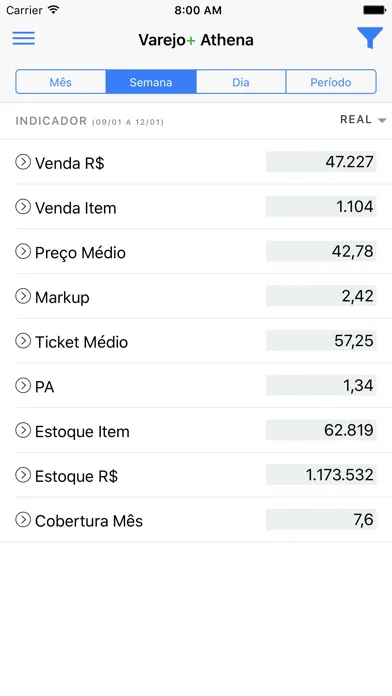Screen dimensions: 392x696
Task: Tap the chevron circle beside Preço Médio
Action: (23, 252)
